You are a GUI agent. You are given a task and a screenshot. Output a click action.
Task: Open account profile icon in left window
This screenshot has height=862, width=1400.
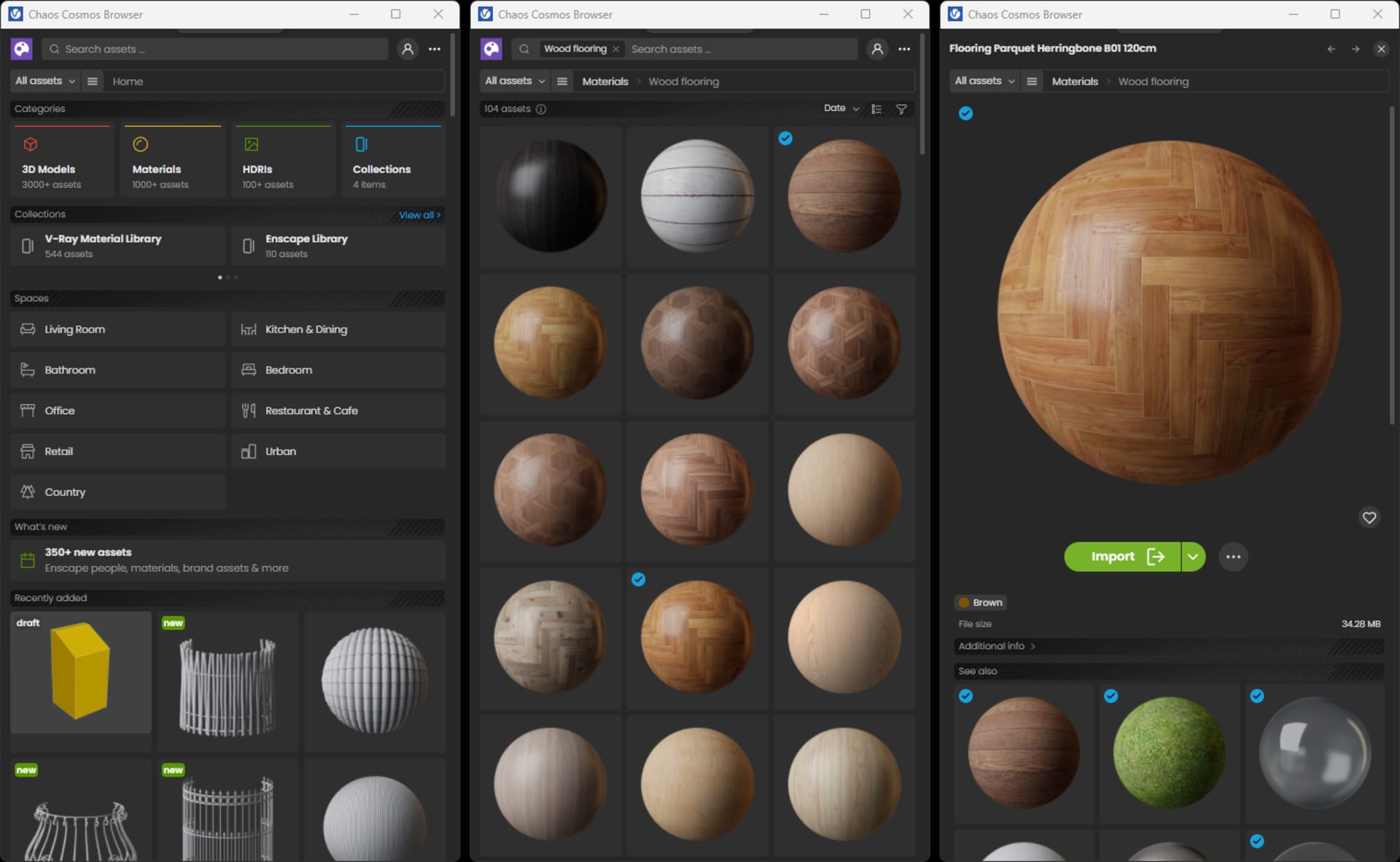point(408,49)
